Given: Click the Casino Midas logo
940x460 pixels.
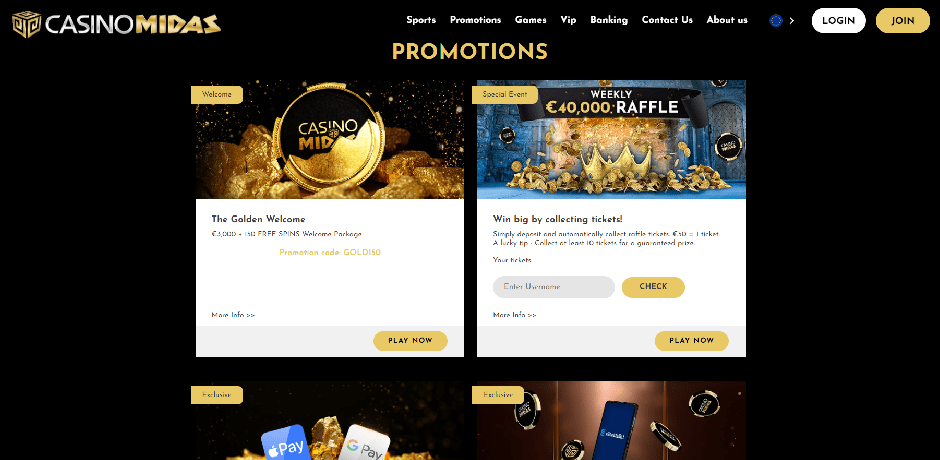Looking at the screenshot, I should click(x=116, y=24).
